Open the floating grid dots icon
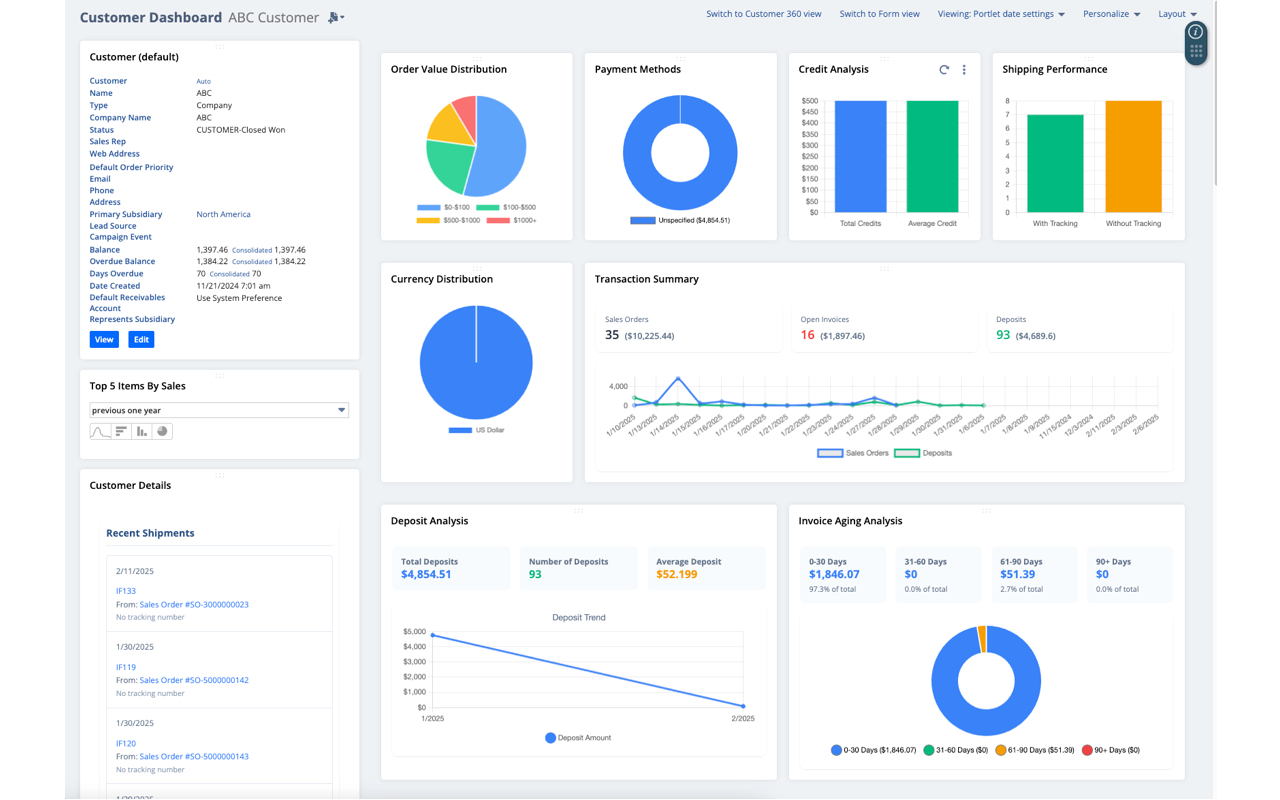 coord(1196,52)
